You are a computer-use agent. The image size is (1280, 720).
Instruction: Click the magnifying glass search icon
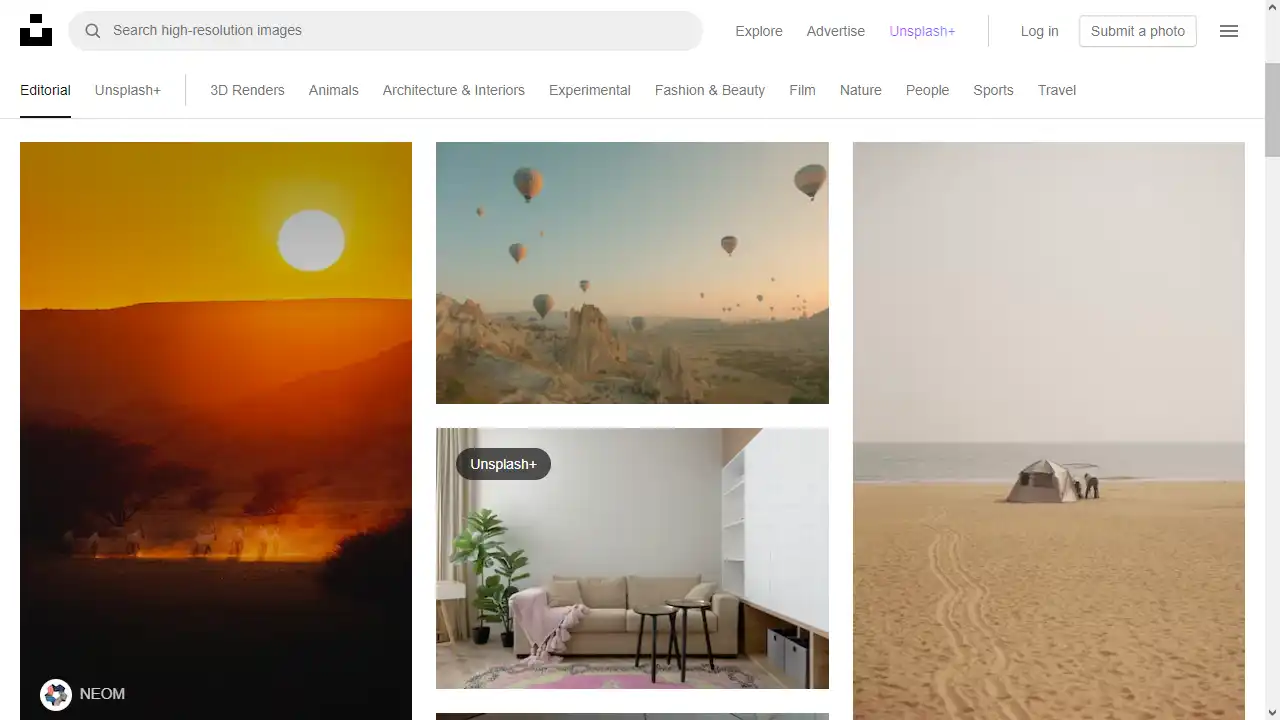pos(92,30)
